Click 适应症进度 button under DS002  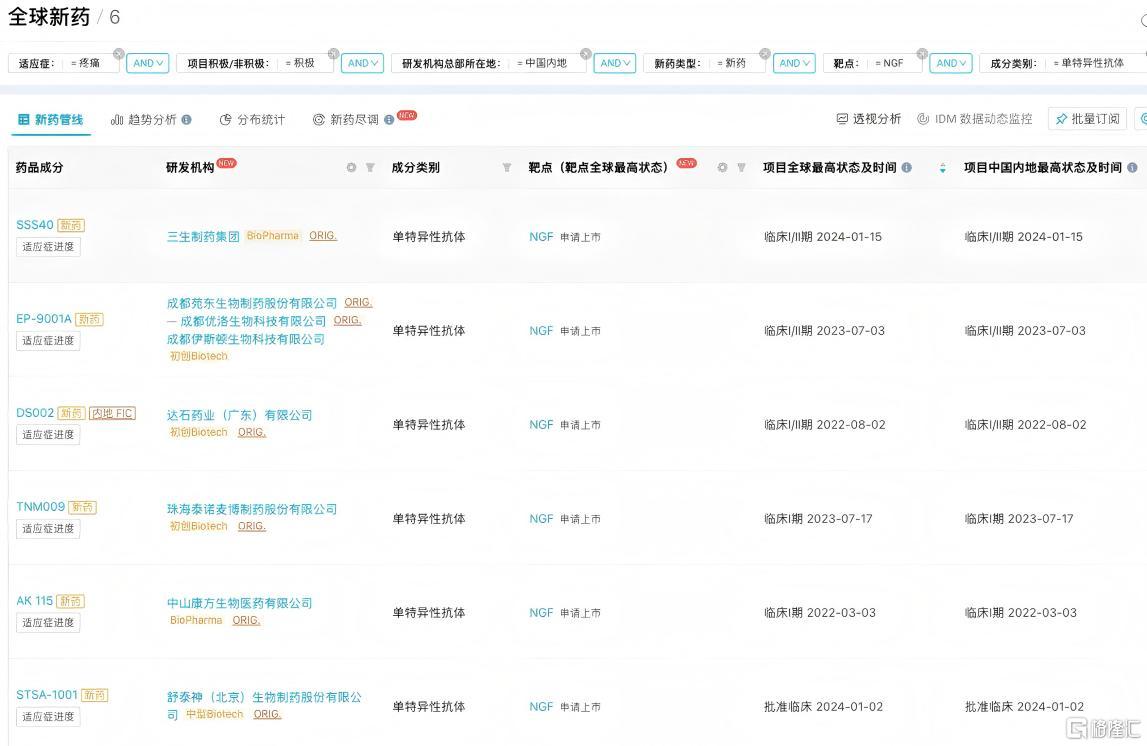pyautogui.click(x=48, y=435)
